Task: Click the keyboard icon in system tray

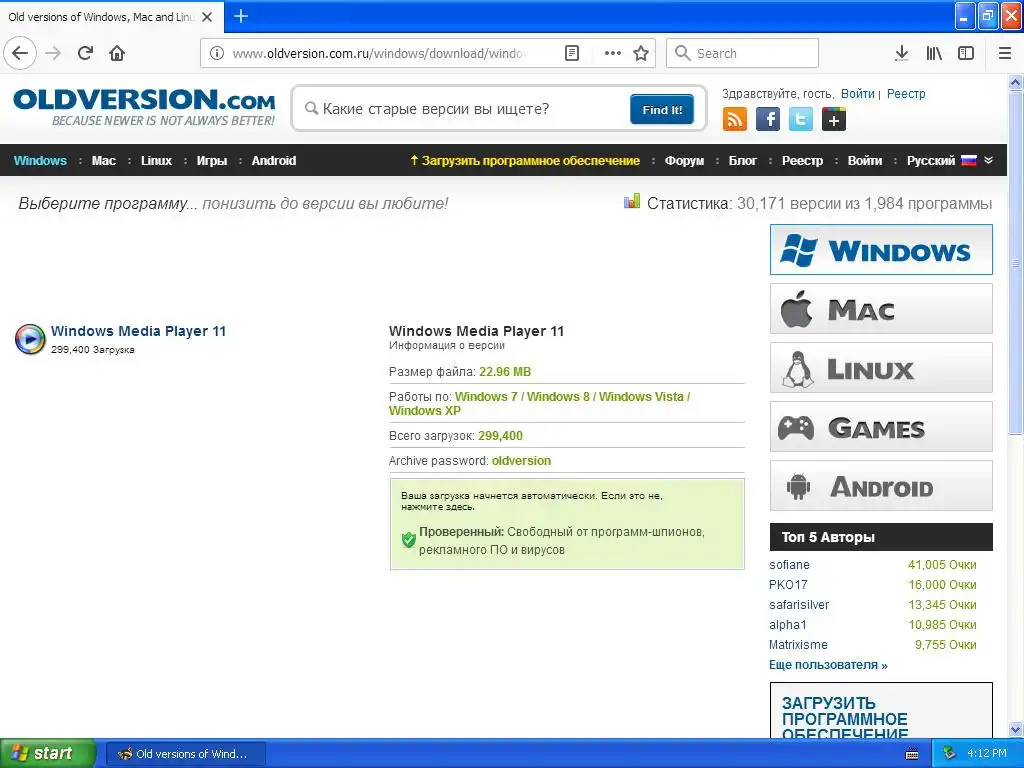Action: click(912, 754)
